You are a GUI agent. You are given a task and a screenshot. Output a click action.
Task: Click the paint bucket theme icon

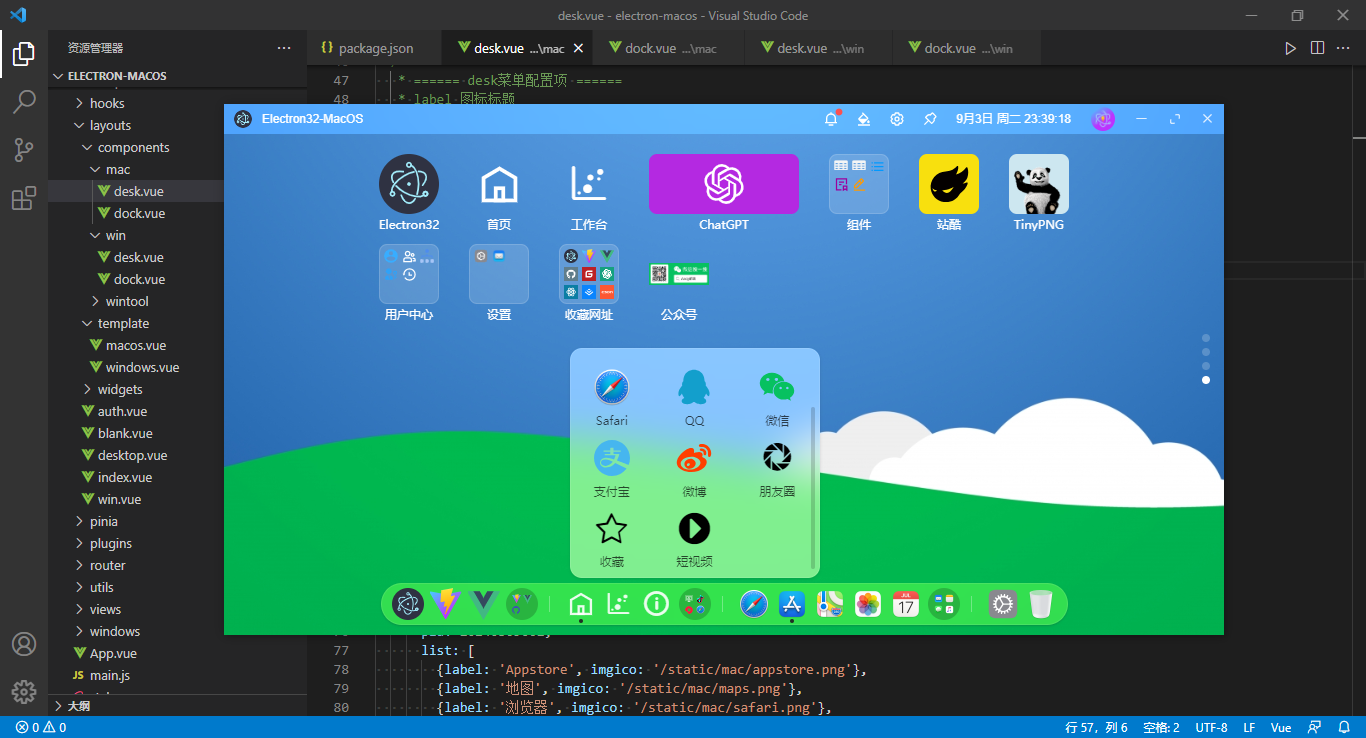pyautogui.click(x=864, y=119)
